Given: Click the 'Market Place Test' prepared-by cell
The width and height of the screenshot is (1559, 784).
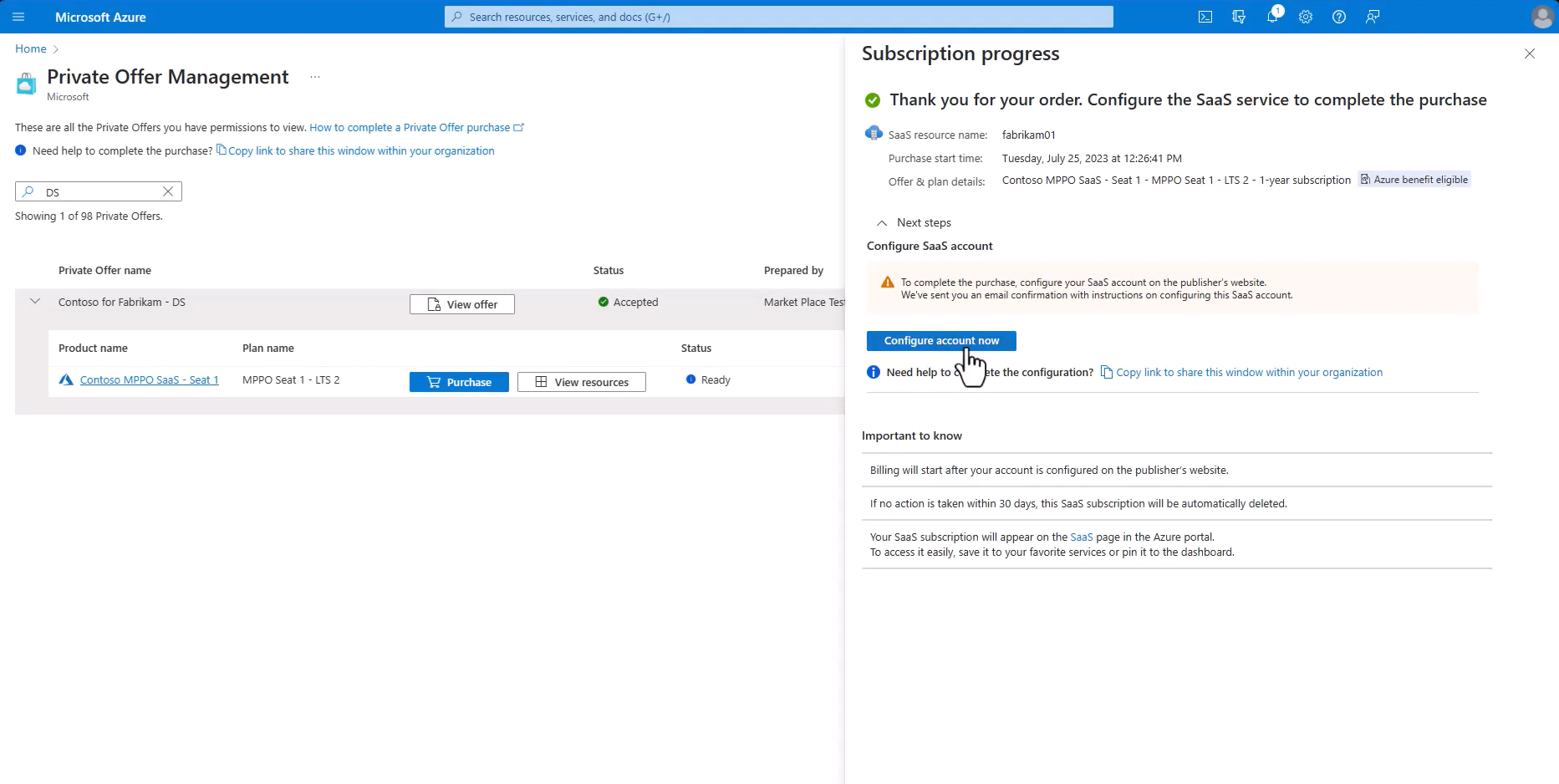Looking at the screenshot, I should click(804, 303).
